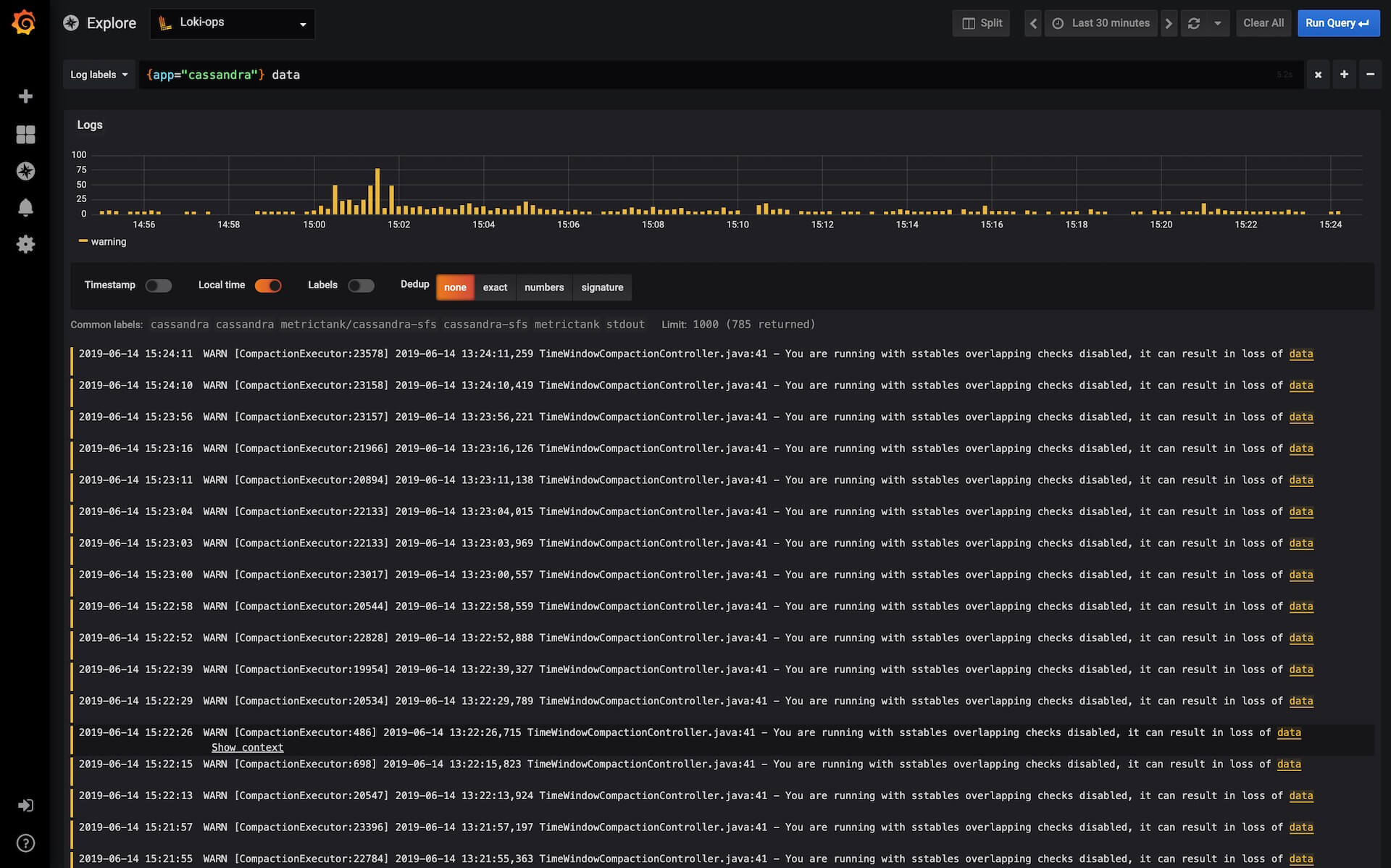This screenshot has width=1391, height=868.
Task: Shift time range backward with left arrow
Action: coord(1033,23)
